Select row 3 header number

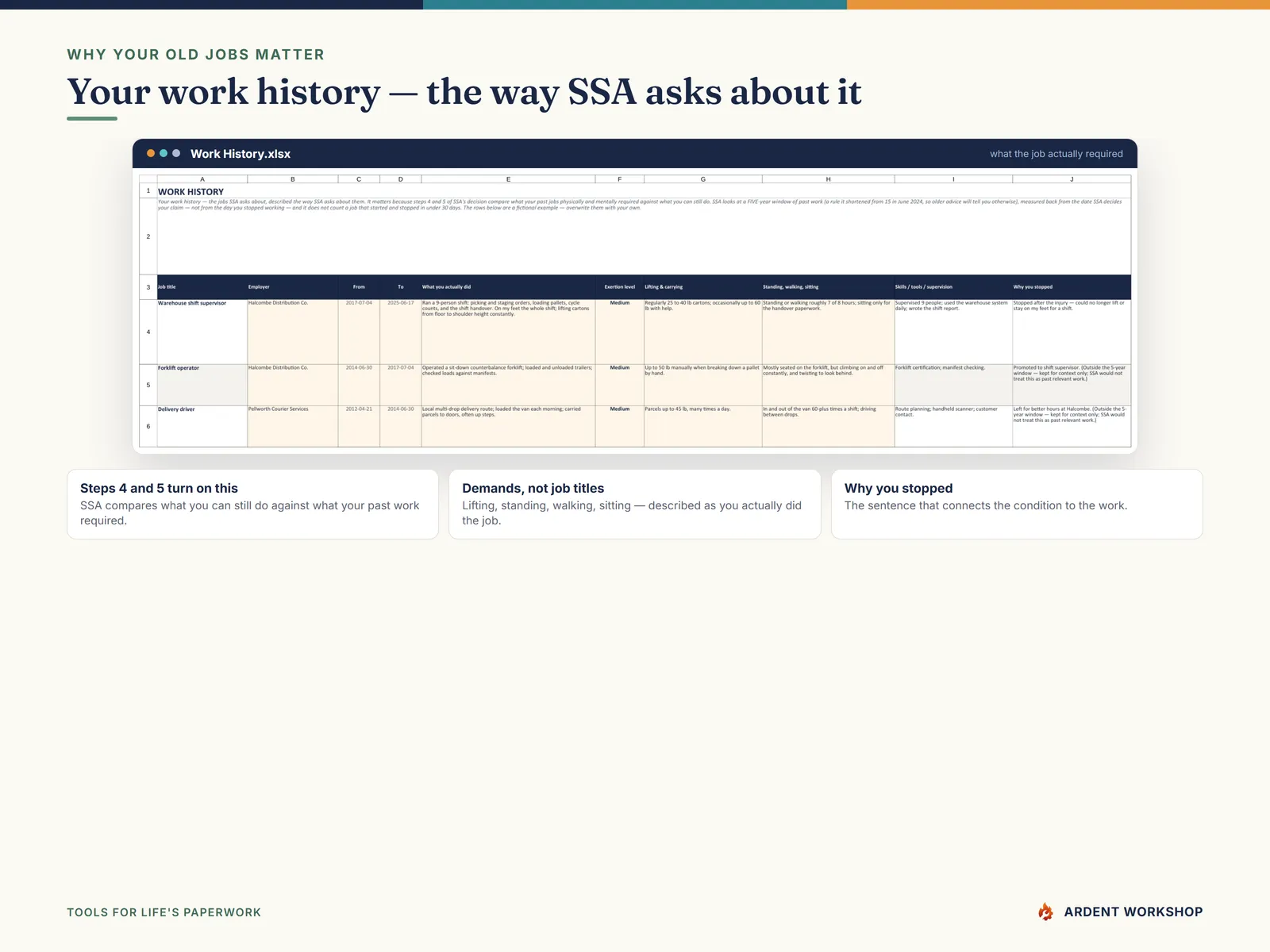(x=148, y=287)
